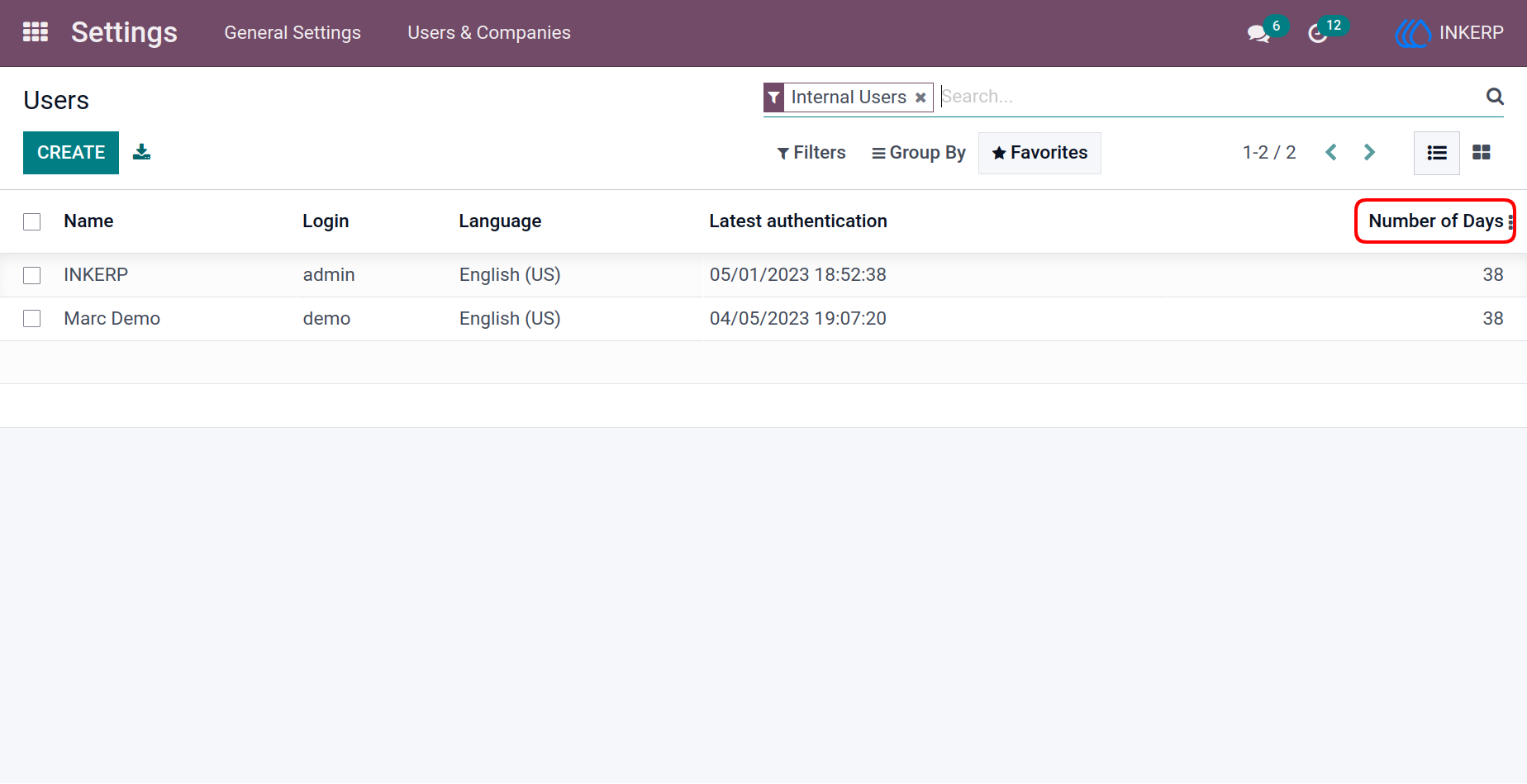1527x784 pixels.
Task: Click the Internal Users filter facet label
Action: pyautogui.click(x=849, y=97)
